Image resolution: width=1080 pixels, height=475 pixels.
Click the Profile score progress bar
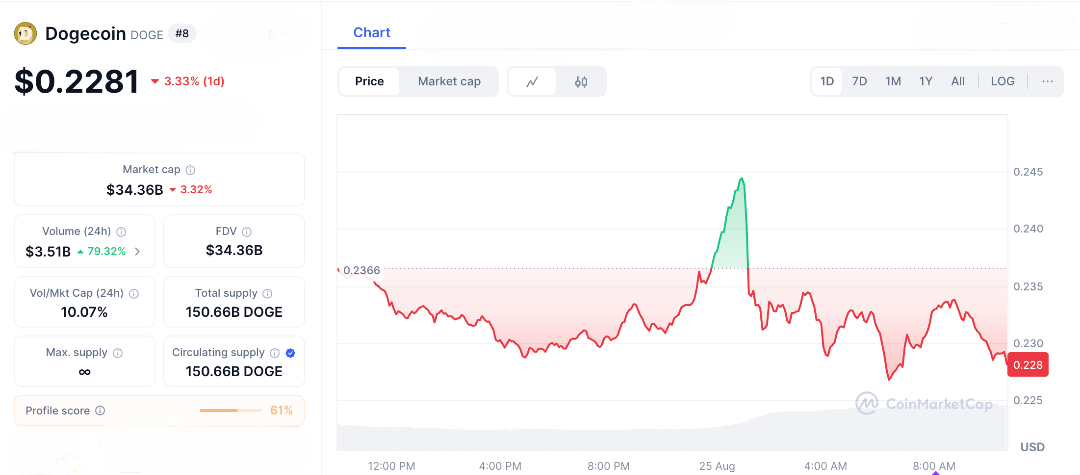231,411
